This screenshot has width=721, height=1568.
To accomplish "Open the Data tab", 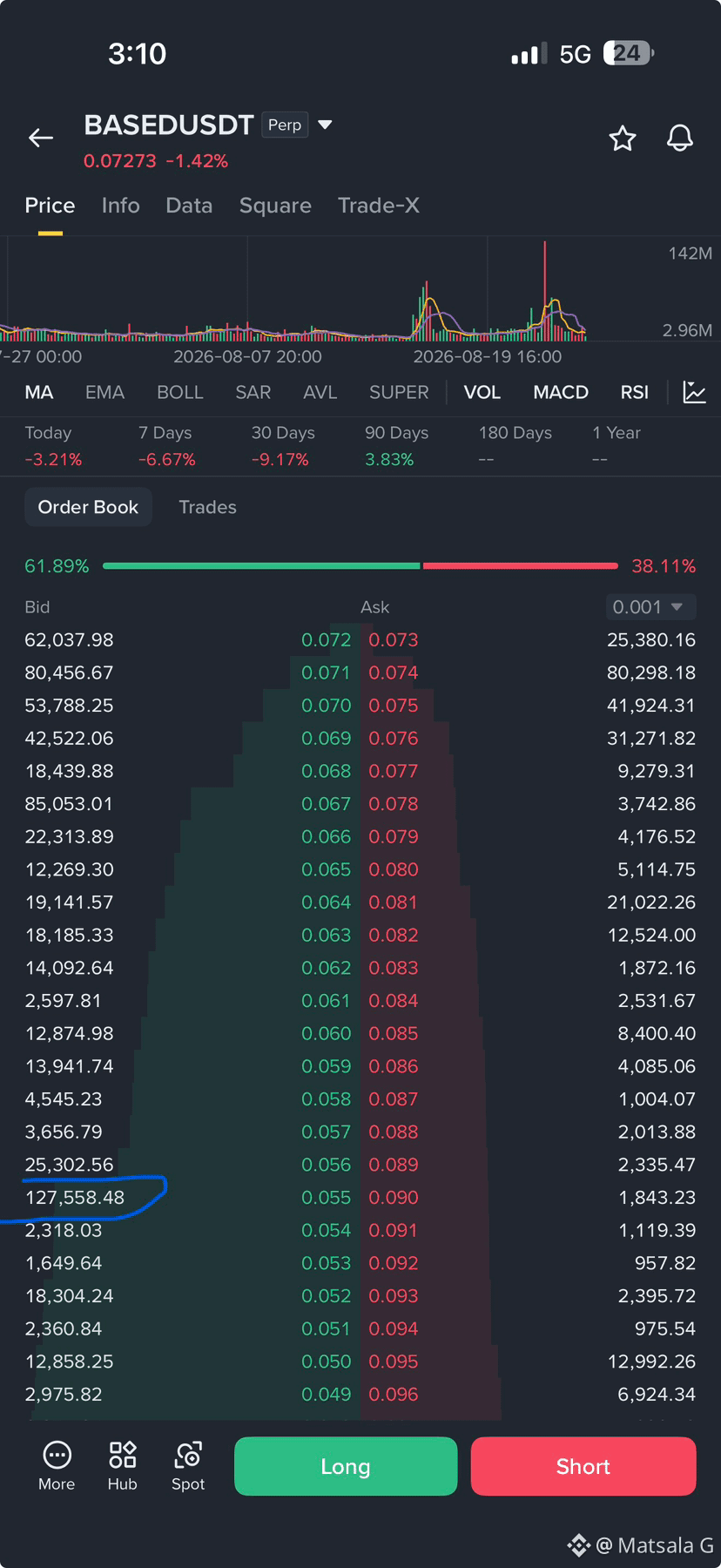I will point(189,206).
